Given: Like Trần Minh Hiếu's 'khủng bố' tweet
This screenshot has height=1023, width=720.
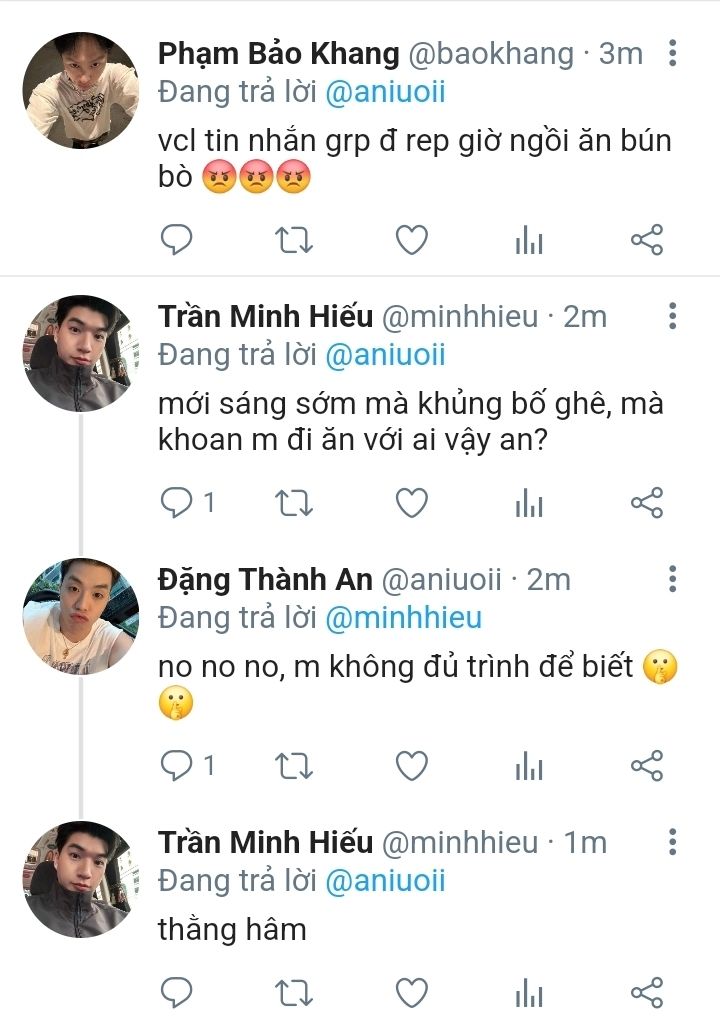Looking at the screenshot, I should [x=411, y=503].
